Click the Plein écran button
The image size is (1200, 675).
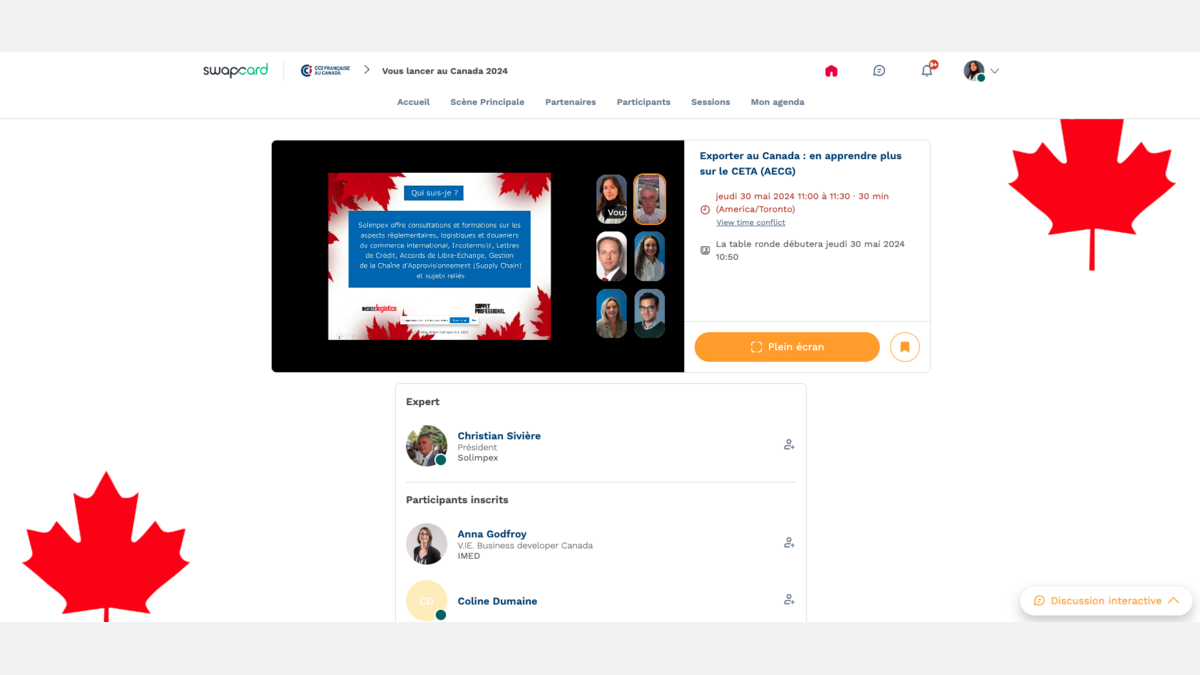click(787, 347)
